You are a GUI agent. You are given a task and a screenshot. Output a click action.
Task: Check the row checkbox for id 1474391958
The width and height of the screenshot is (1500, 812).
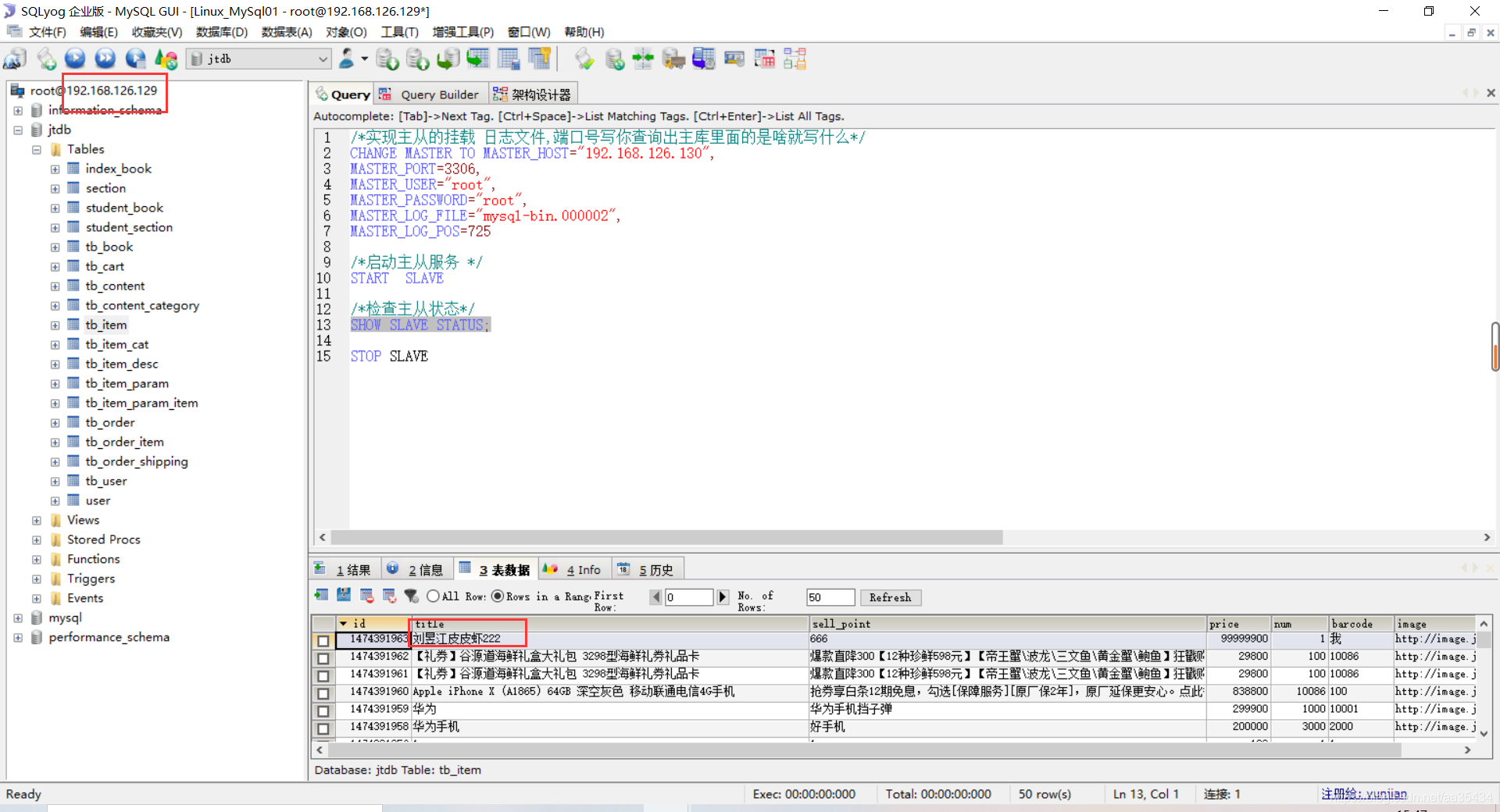323,728
